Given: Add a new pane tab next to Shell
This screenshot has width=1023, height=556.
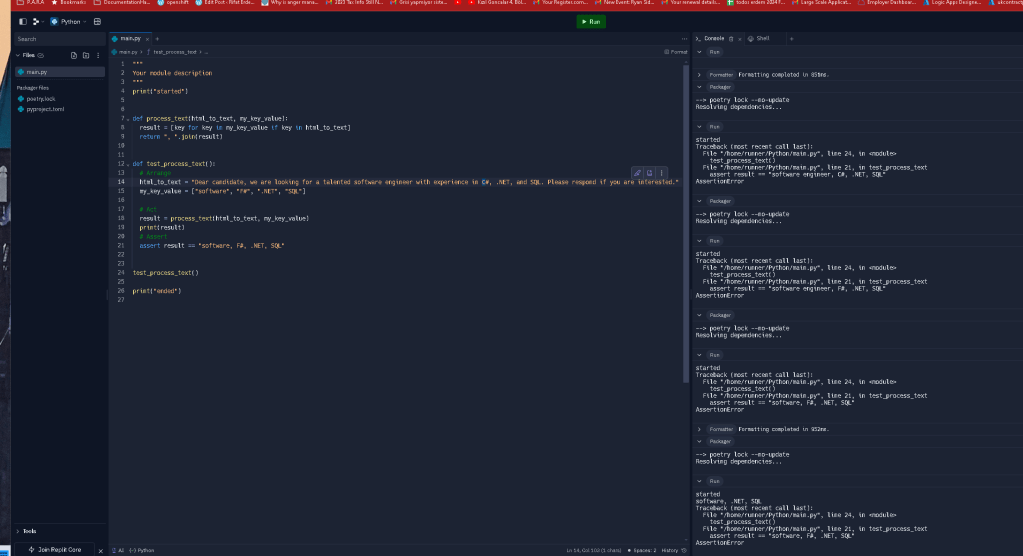Looking at the screenshot, I should tap(791, 39).
